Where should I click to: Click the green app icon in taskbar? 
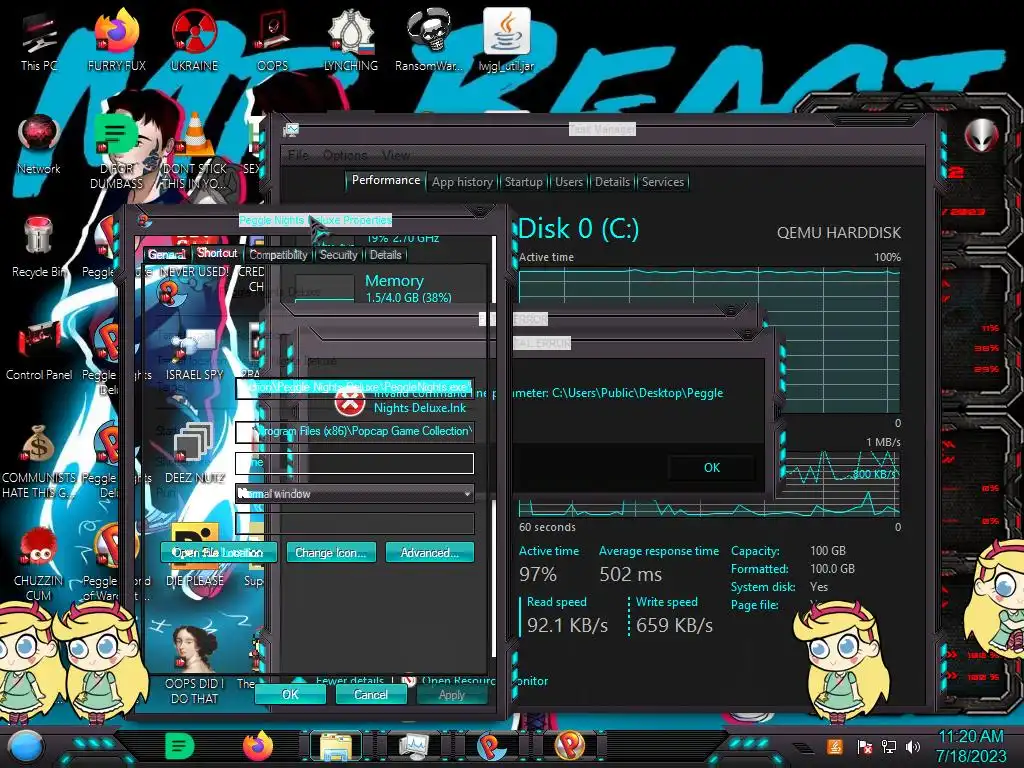tap(180, 746)
